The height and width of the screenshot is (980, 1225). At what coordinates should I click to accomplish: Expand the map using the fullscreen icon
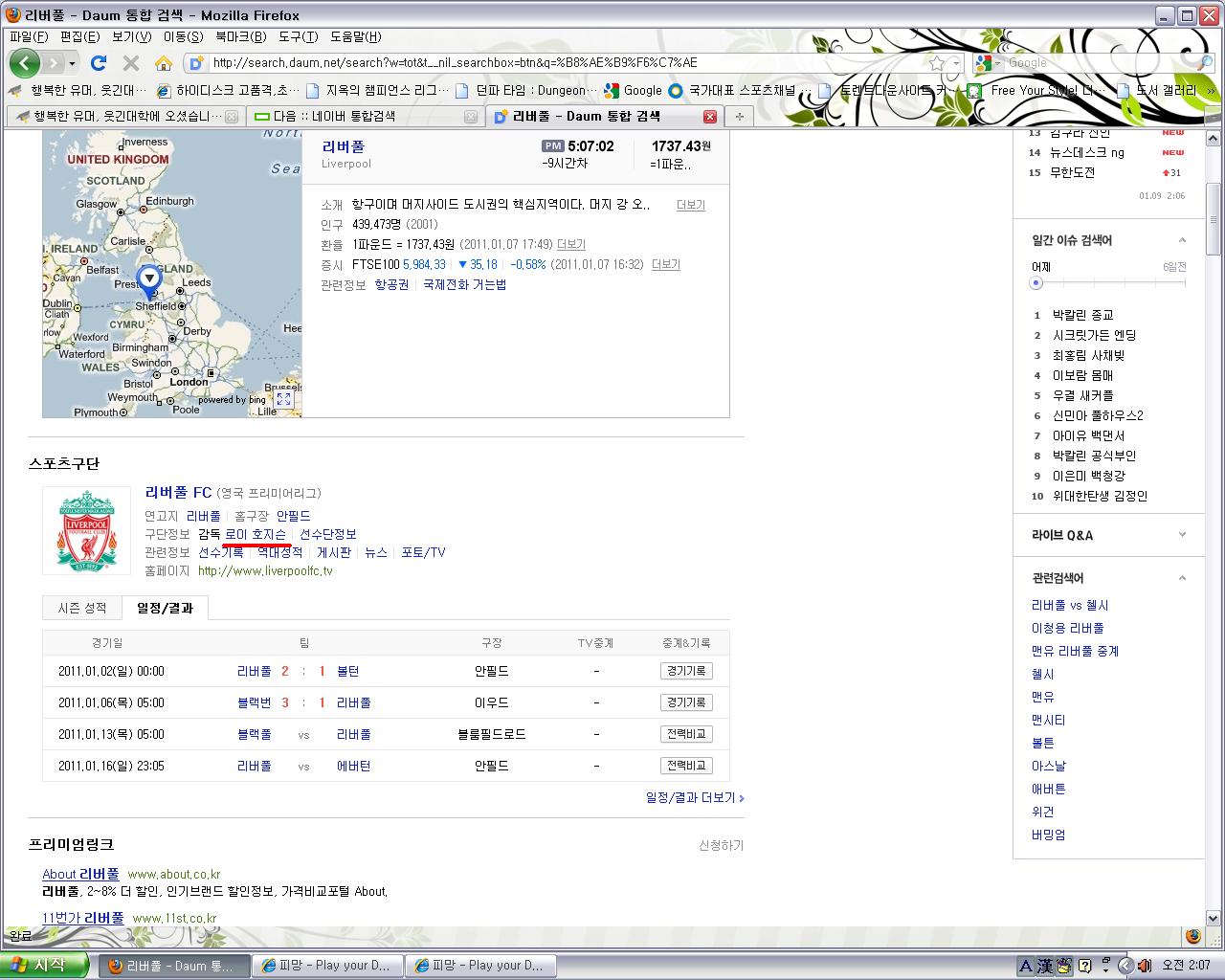tap(283, 399)
